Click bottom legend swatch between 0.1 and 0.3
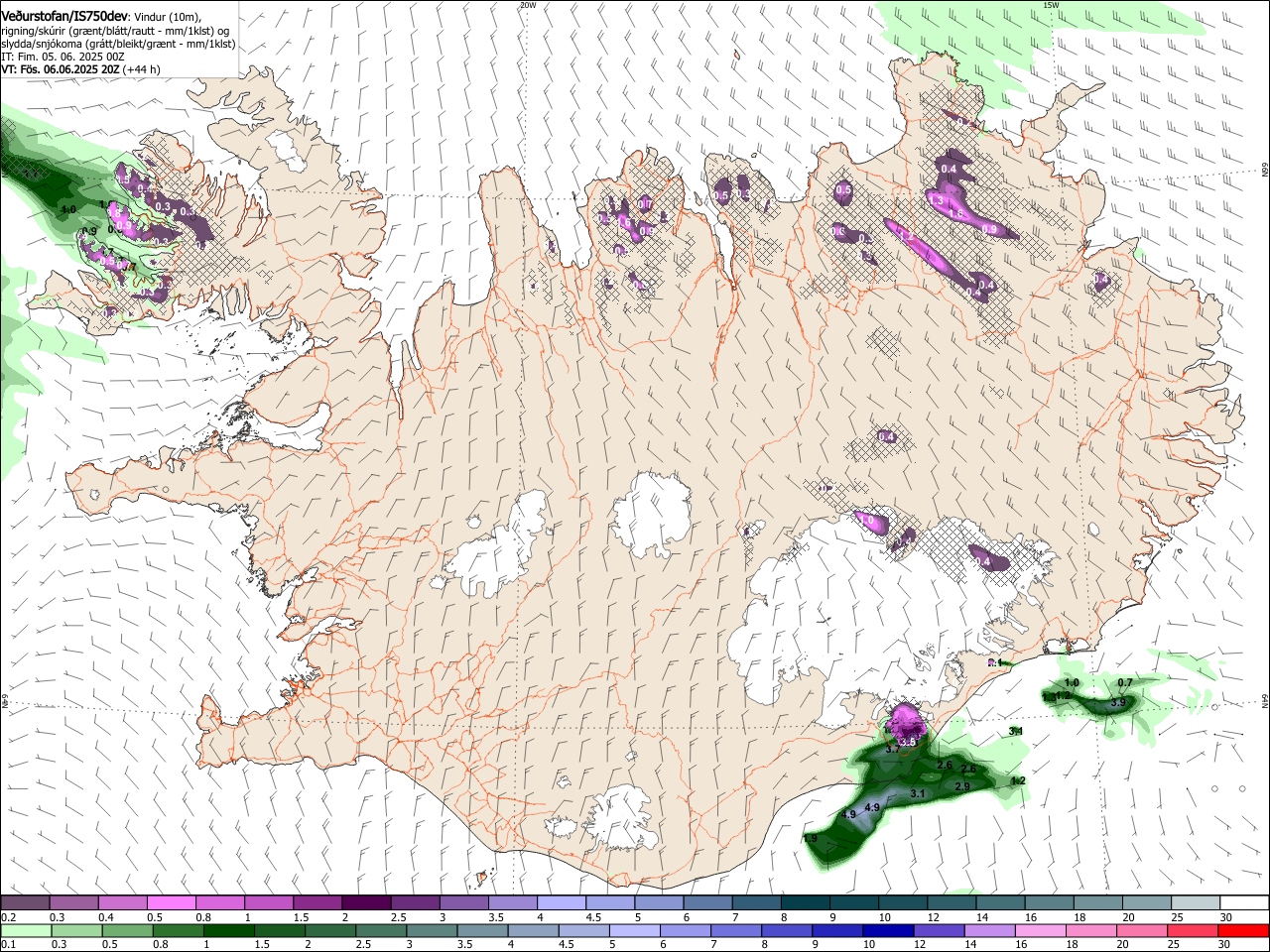Screen dimensions: 1270x952 point(25,930)
